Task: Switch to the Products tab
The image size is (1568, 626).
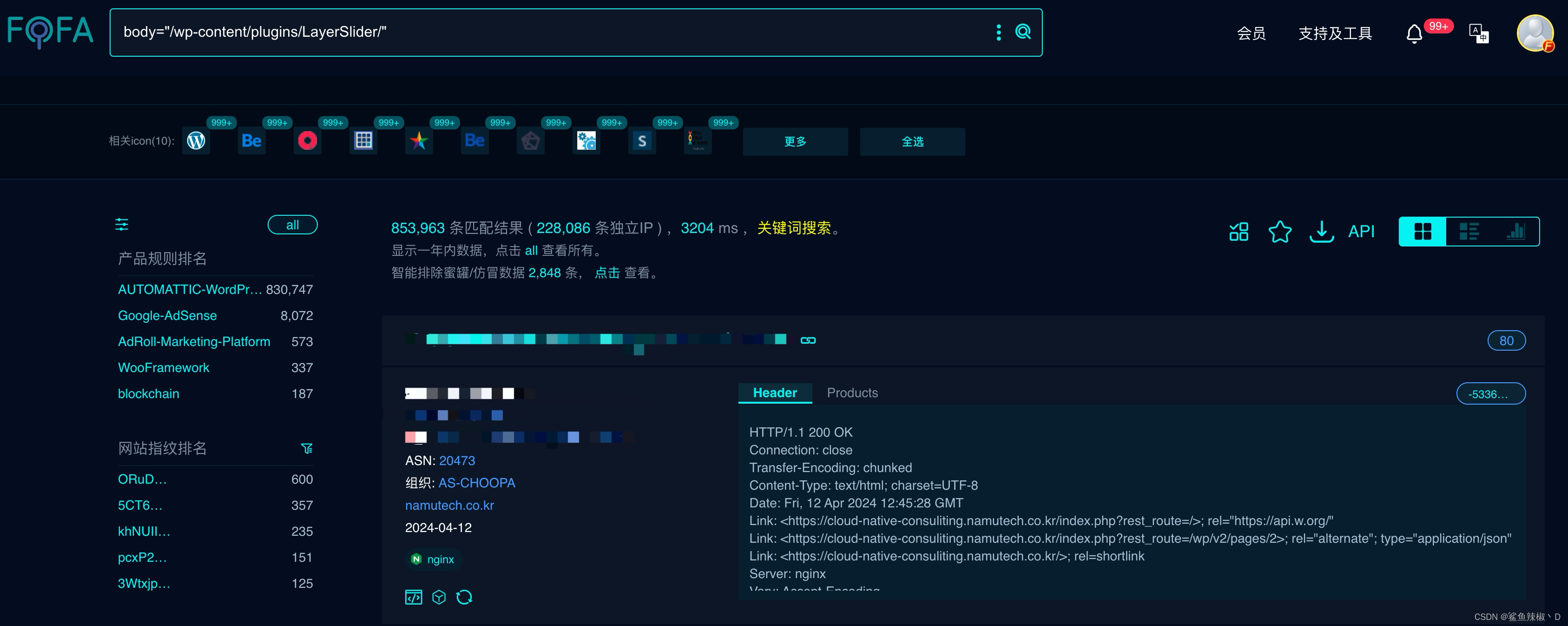Action: [852, 393]
